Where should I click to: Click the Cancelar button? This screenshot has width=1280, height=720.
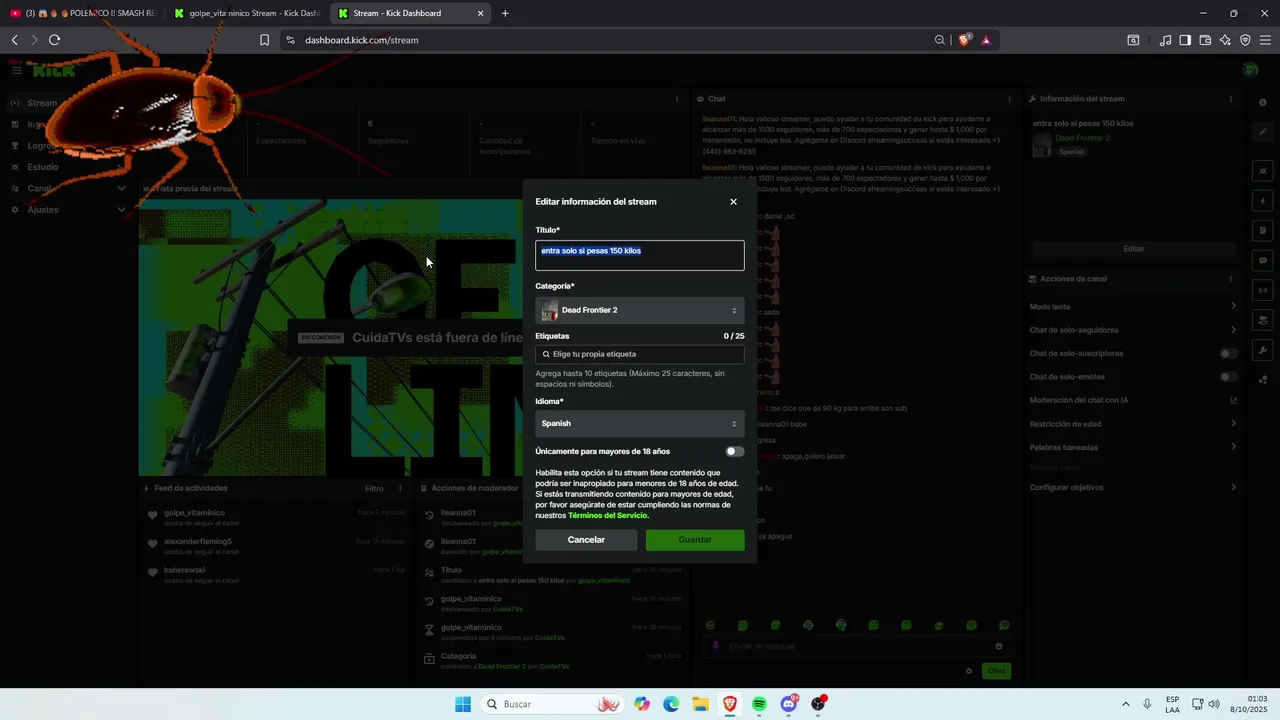(586, 540)
